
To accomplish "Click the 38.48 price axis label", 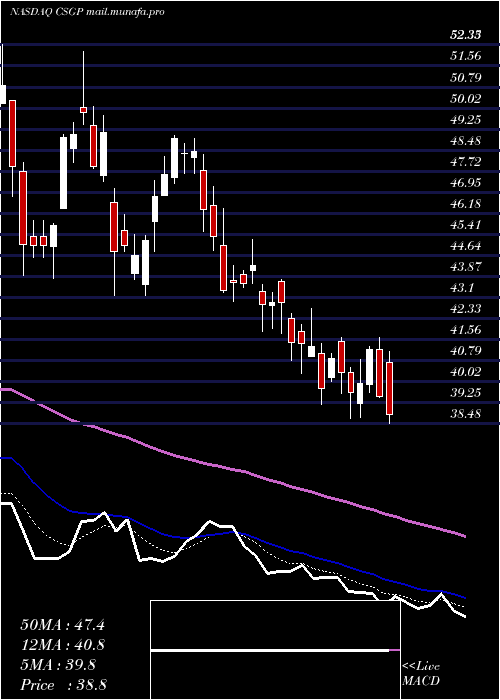I will pos(466,413).
